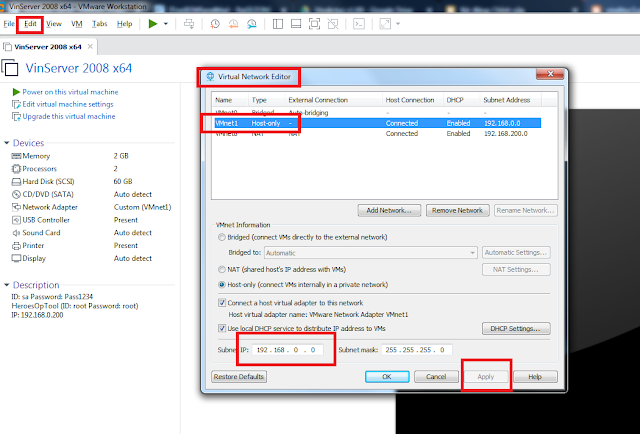Click the Sound Card device icon
This screenshot has height=434, width=640.
(16, 233)
